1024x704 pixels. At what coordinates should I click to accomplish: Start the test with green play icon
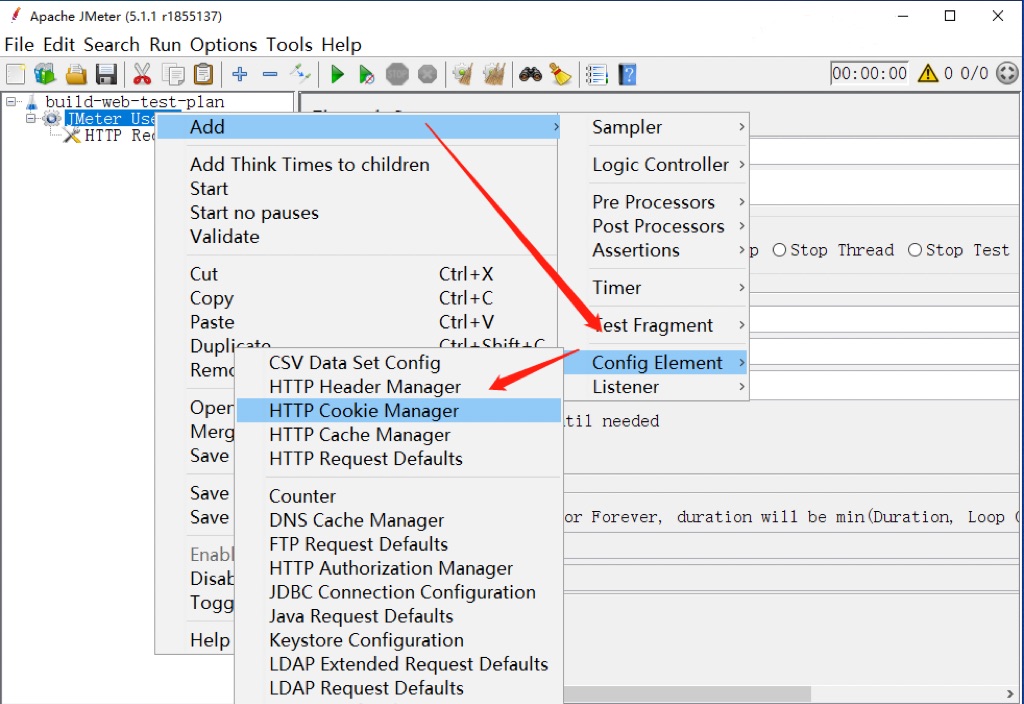pyautogui.click(x=337, y=74)
